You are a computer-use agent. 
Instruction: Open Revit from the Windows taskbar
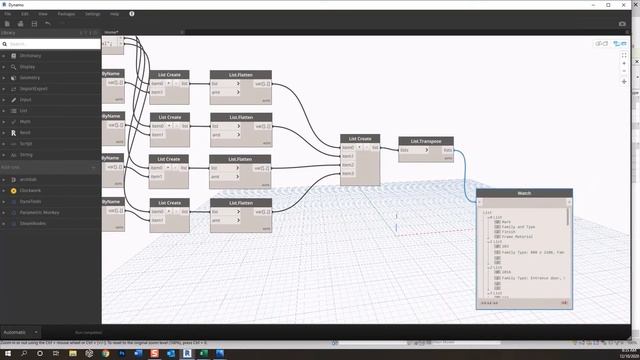click(x=187, y=353)
